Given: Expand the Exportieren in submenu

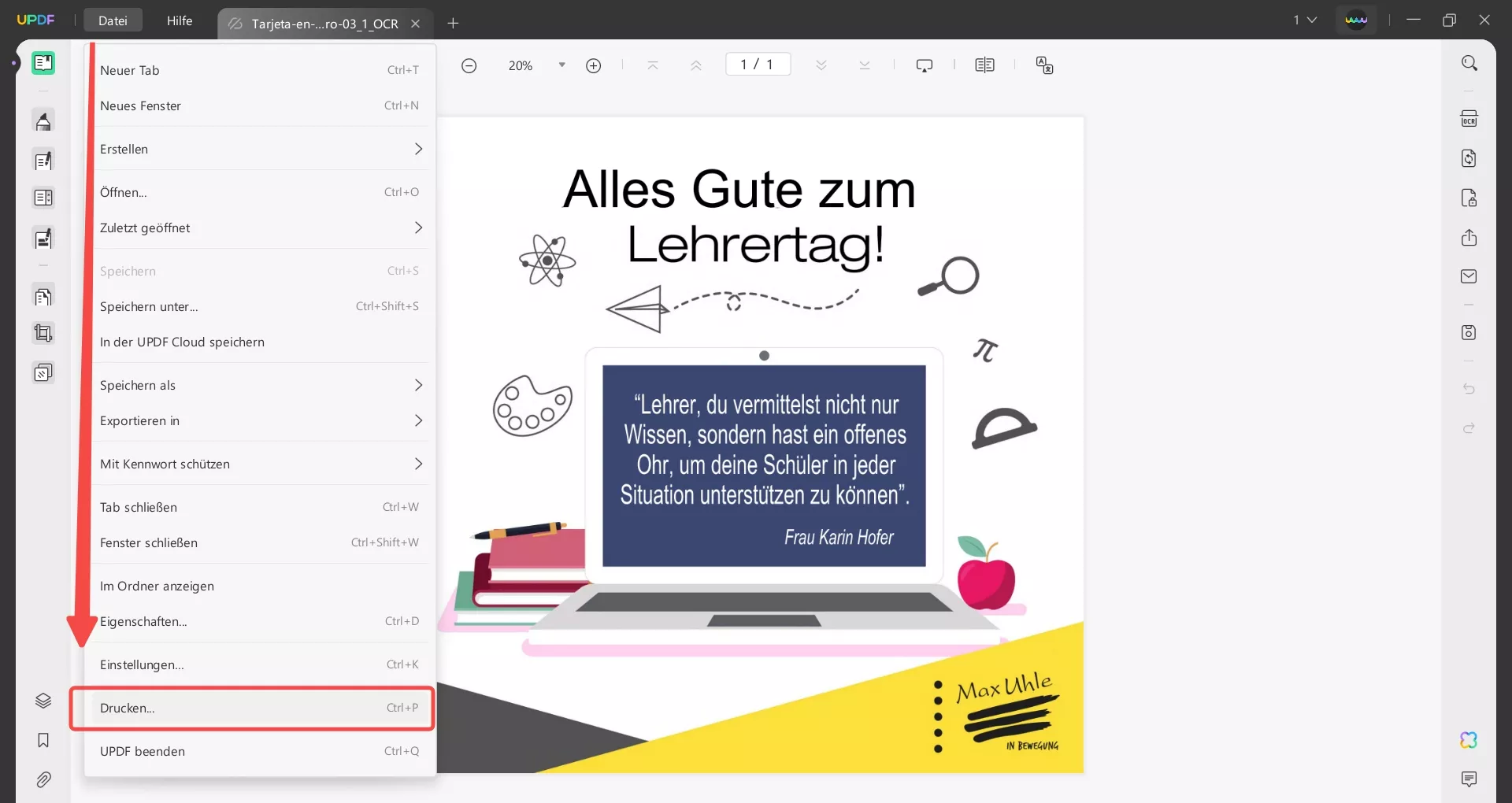Looking at the screenshot, I should (260, 420).
